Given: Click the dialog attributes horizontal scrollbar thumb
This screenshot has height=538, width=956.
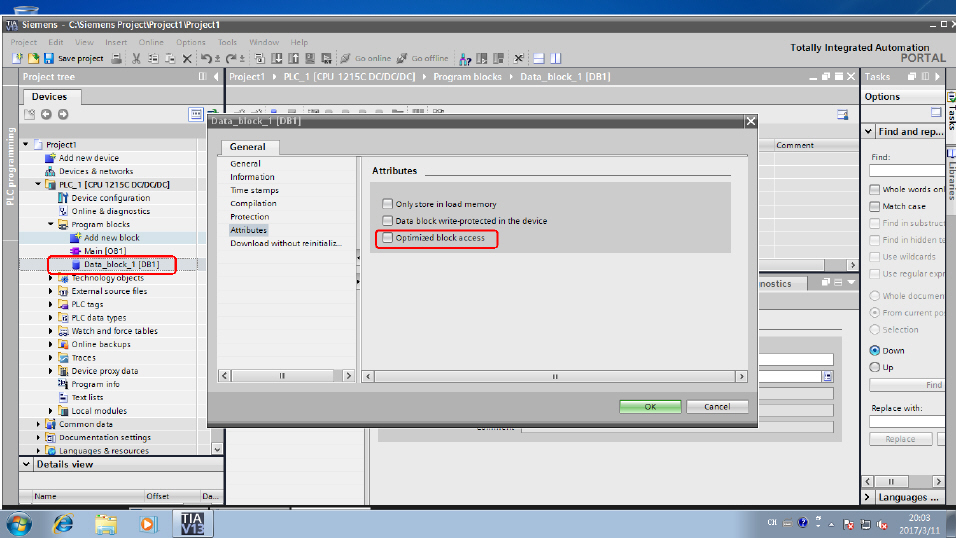Looking at the screenshot, I should click(555, 376).
